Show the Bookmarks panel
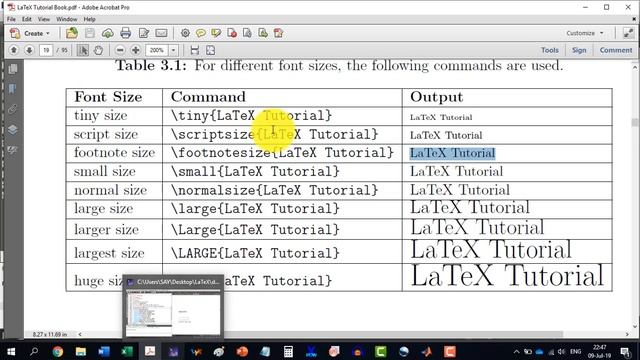This screenshot has width=640, height=360. point(13,89)
